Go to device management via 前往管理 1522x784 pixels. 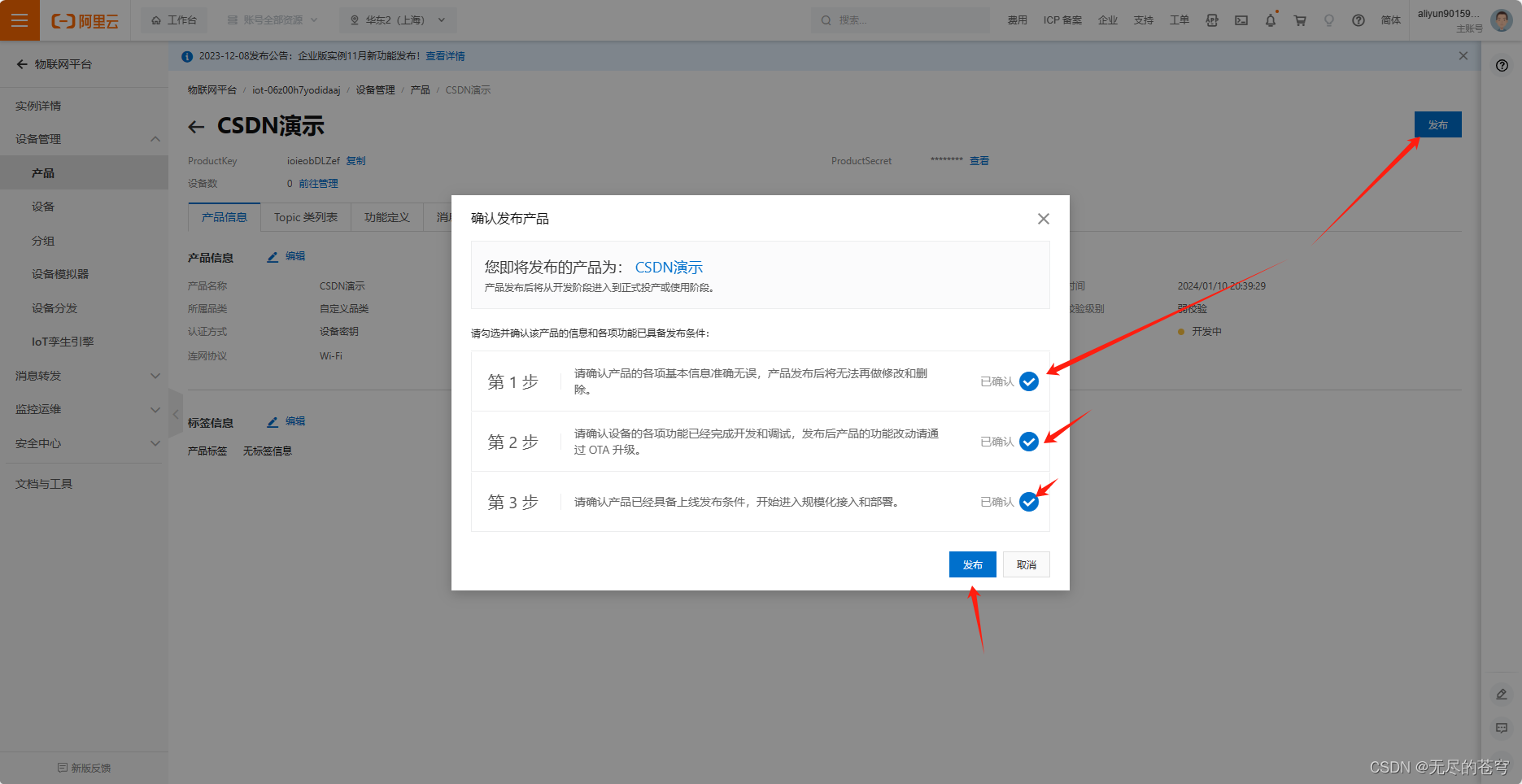(x=318, y=184)
